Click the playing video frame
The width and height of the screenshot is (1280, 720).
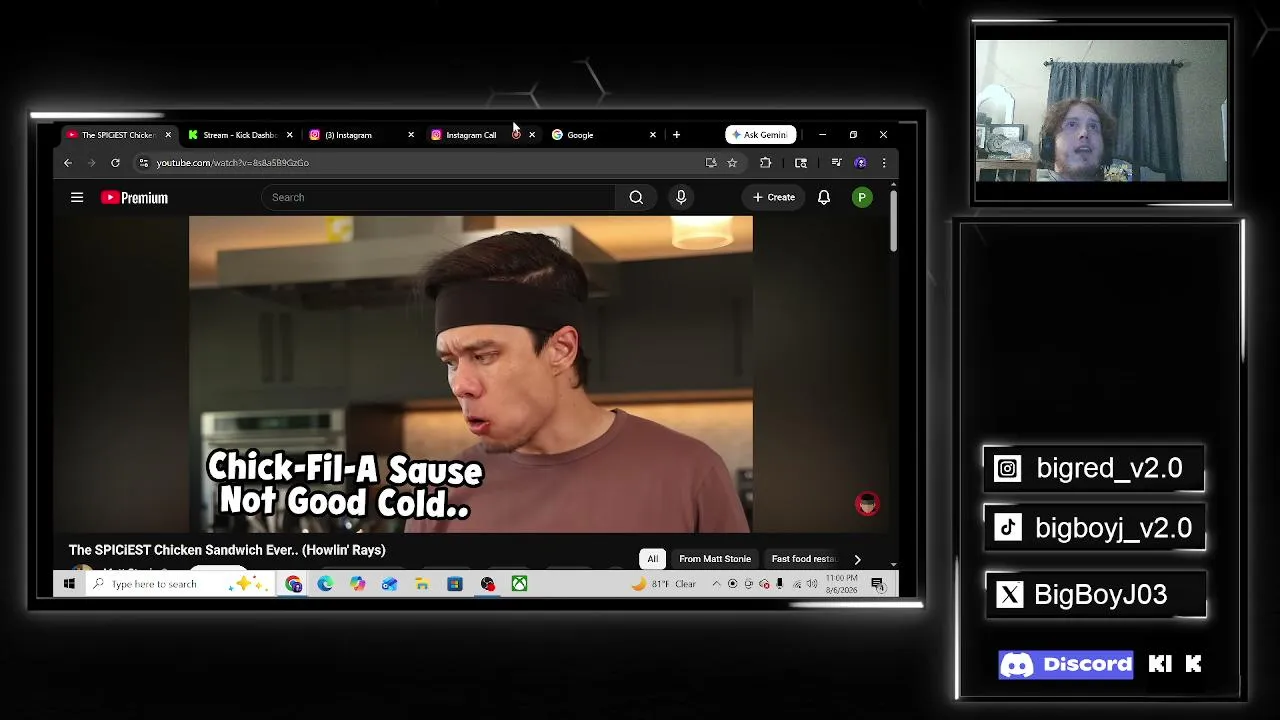471,374
